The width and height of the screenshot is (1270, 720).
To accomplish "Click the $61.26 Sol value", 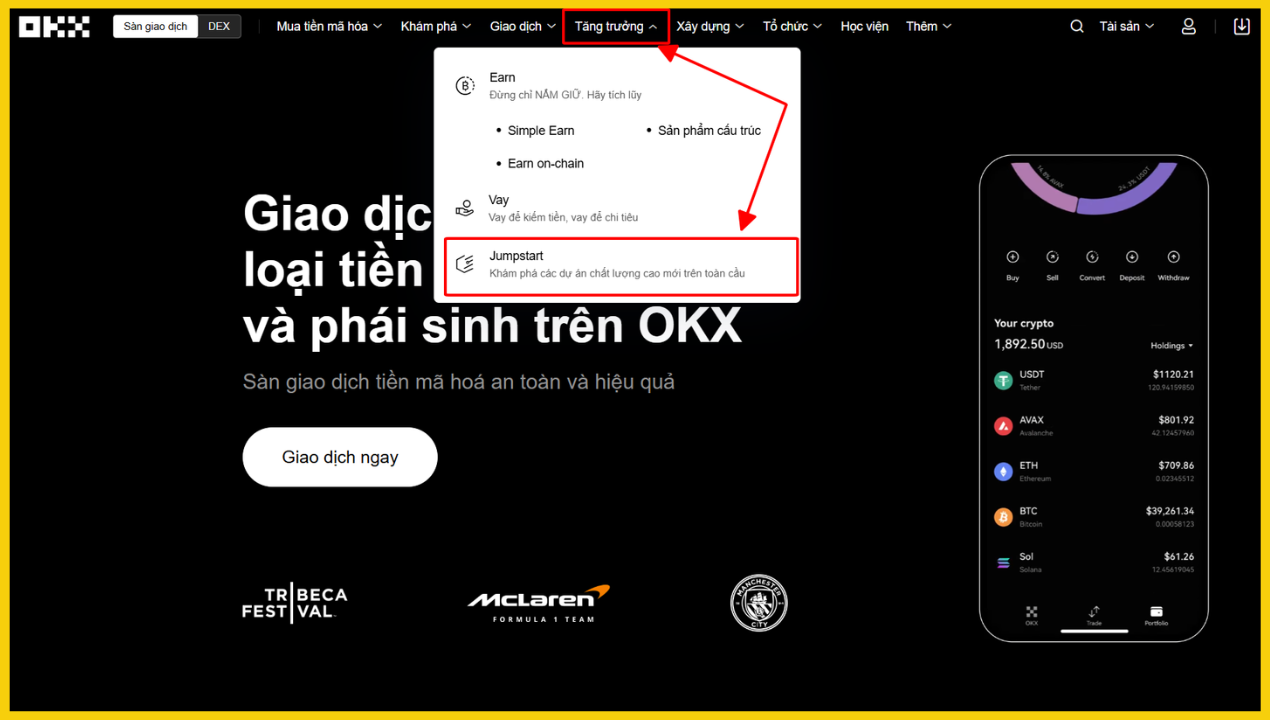I will point(1179,557).
